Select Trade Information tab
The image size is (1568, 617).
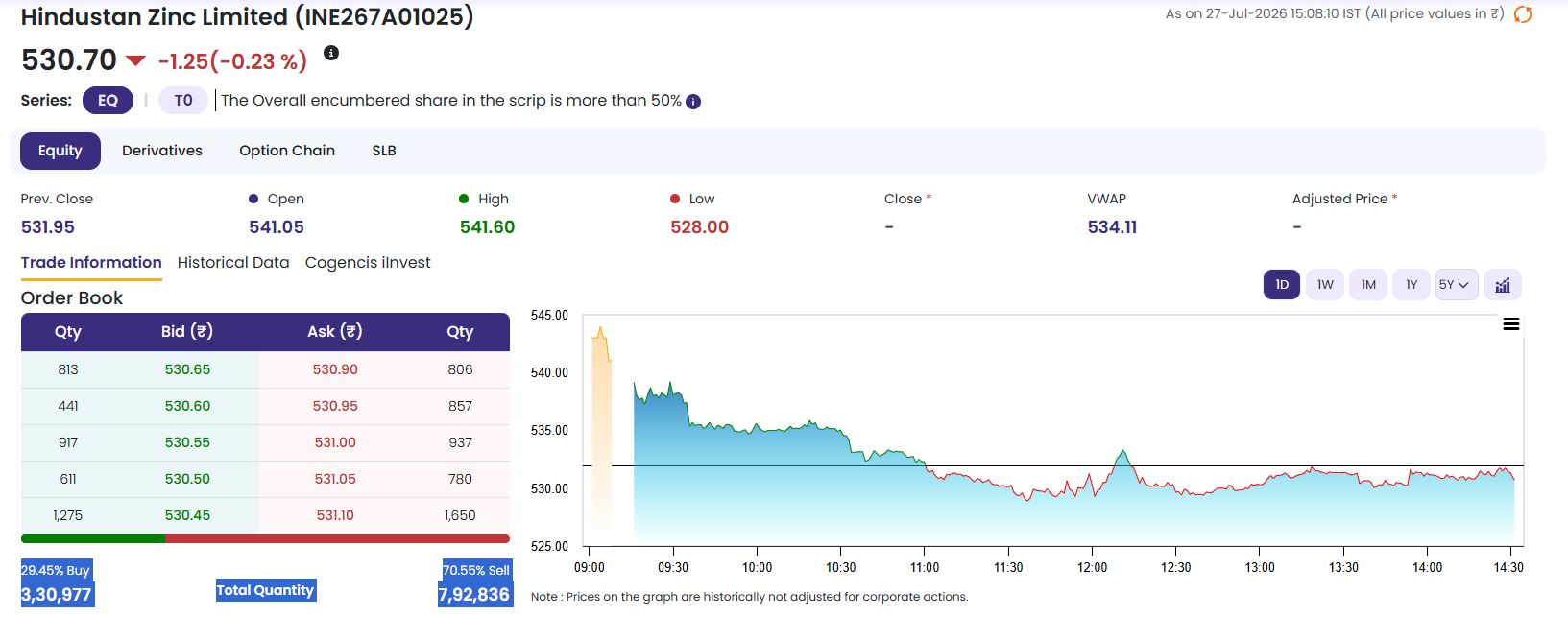coord(91,263)
